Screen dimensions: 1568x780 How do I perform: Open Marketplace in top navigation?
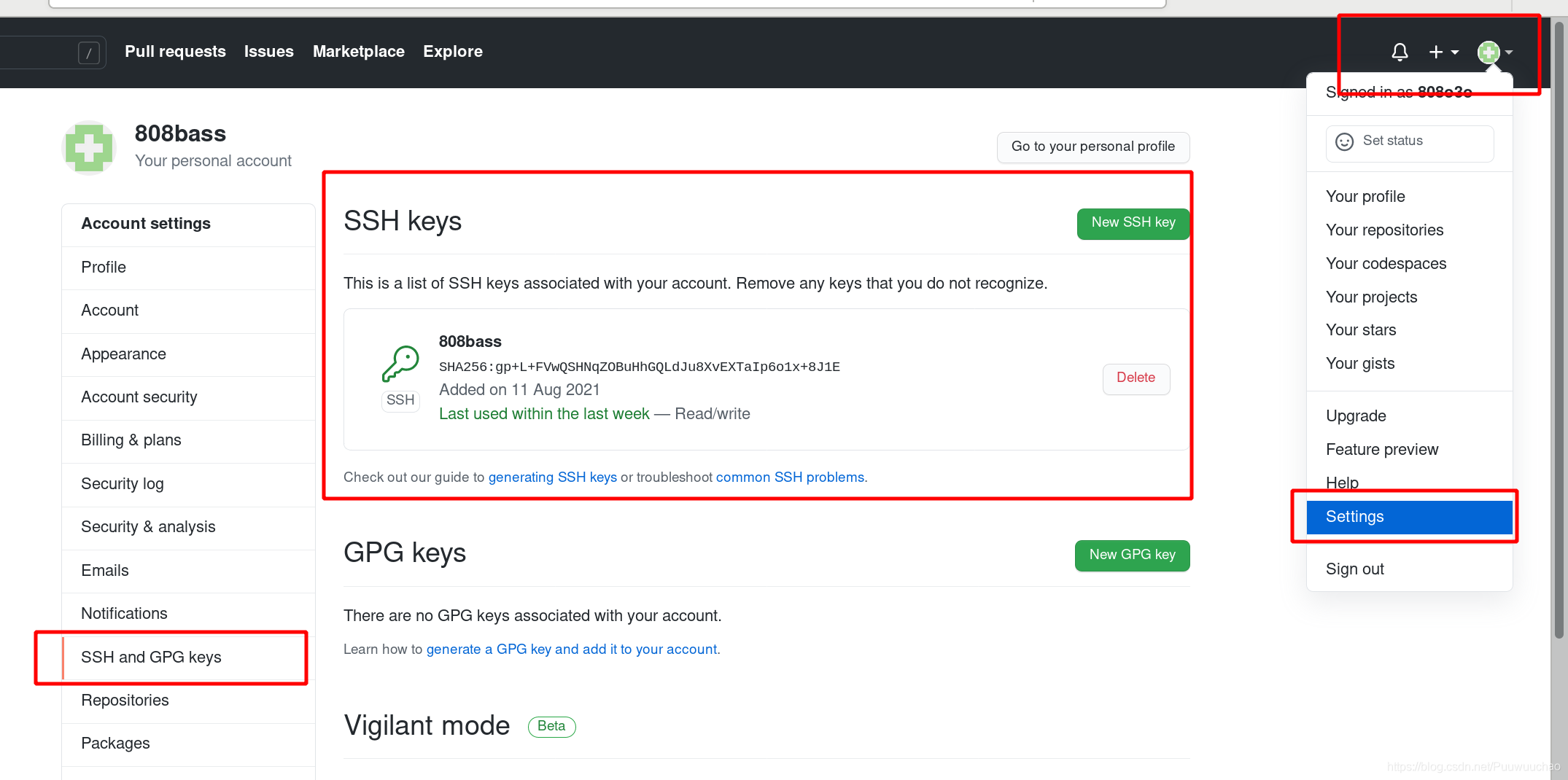pos(359,52)
